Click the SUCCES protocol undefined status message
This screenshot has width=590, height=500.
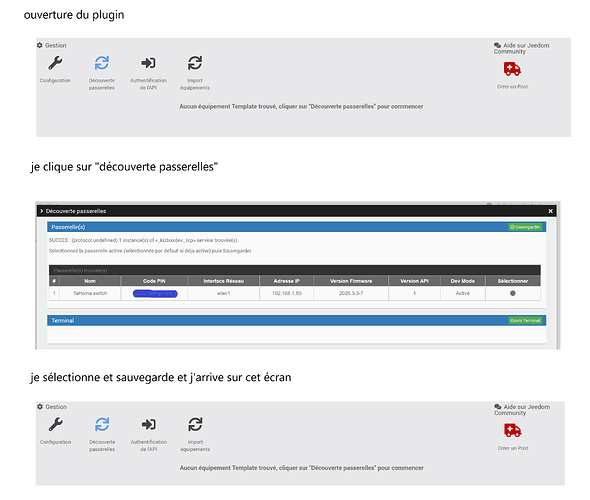(143, 240)
